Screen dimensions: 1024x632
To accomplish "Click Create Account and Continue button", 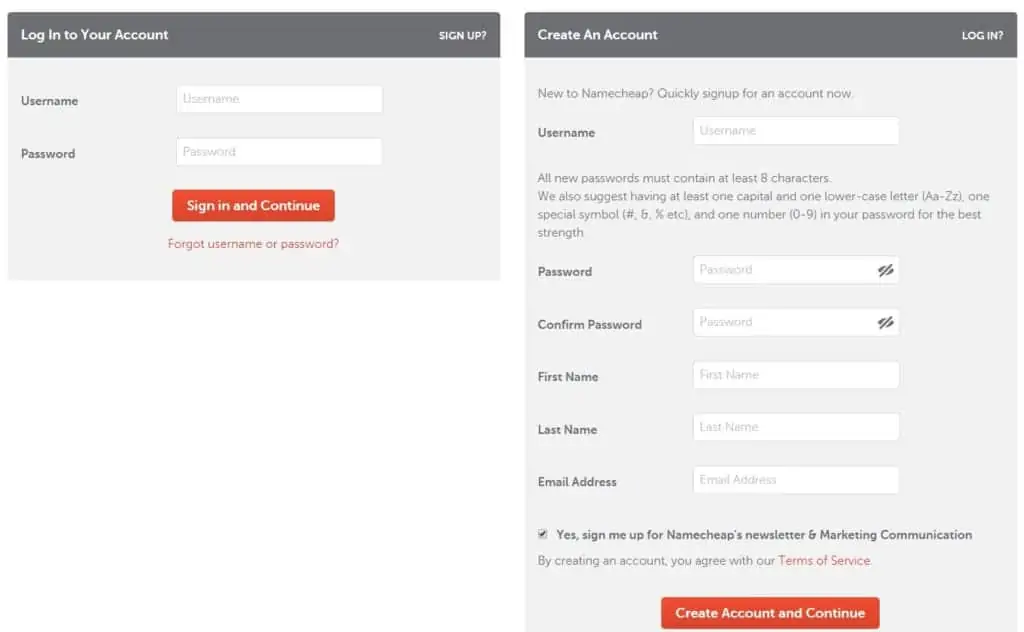I will (x=770, y=613).
